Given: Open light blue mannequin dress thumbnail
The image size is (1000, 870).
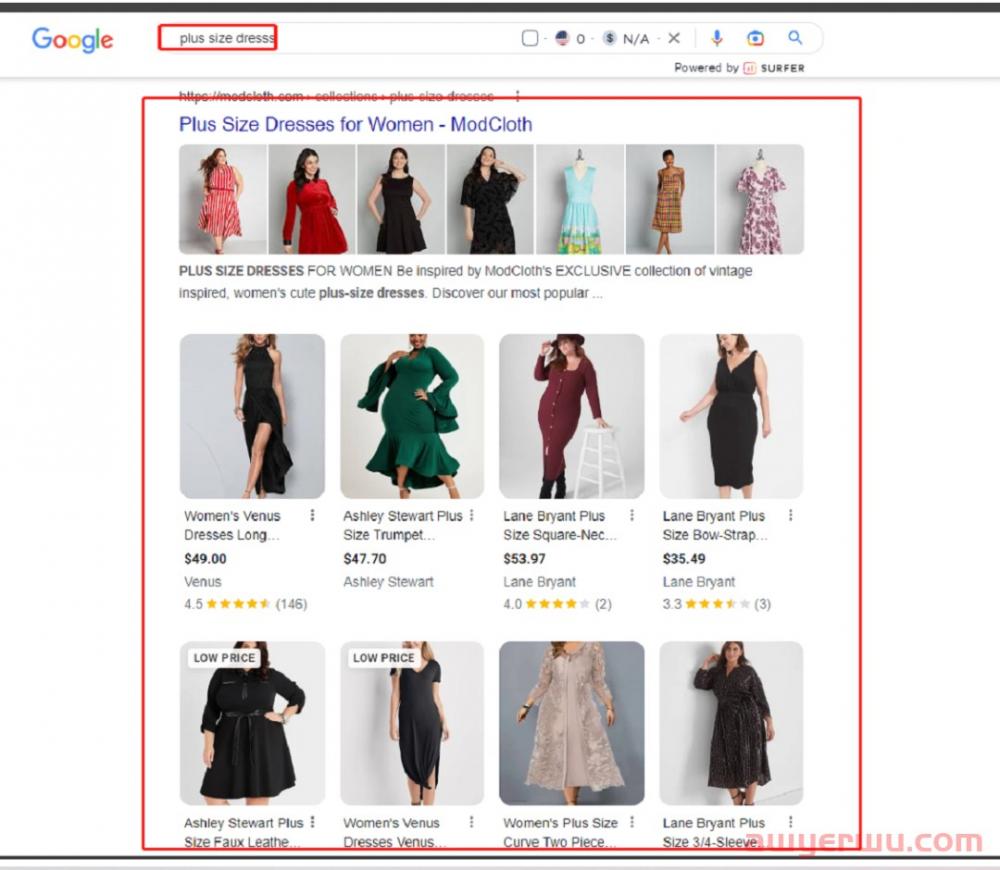Looking at the screenshot, I should pos(580,199).
